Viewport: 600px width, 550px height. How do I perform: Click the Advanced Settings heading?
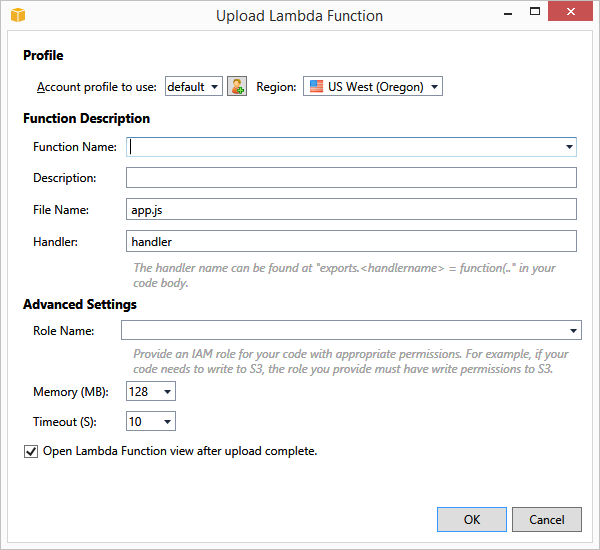click(x=80, y=304)
